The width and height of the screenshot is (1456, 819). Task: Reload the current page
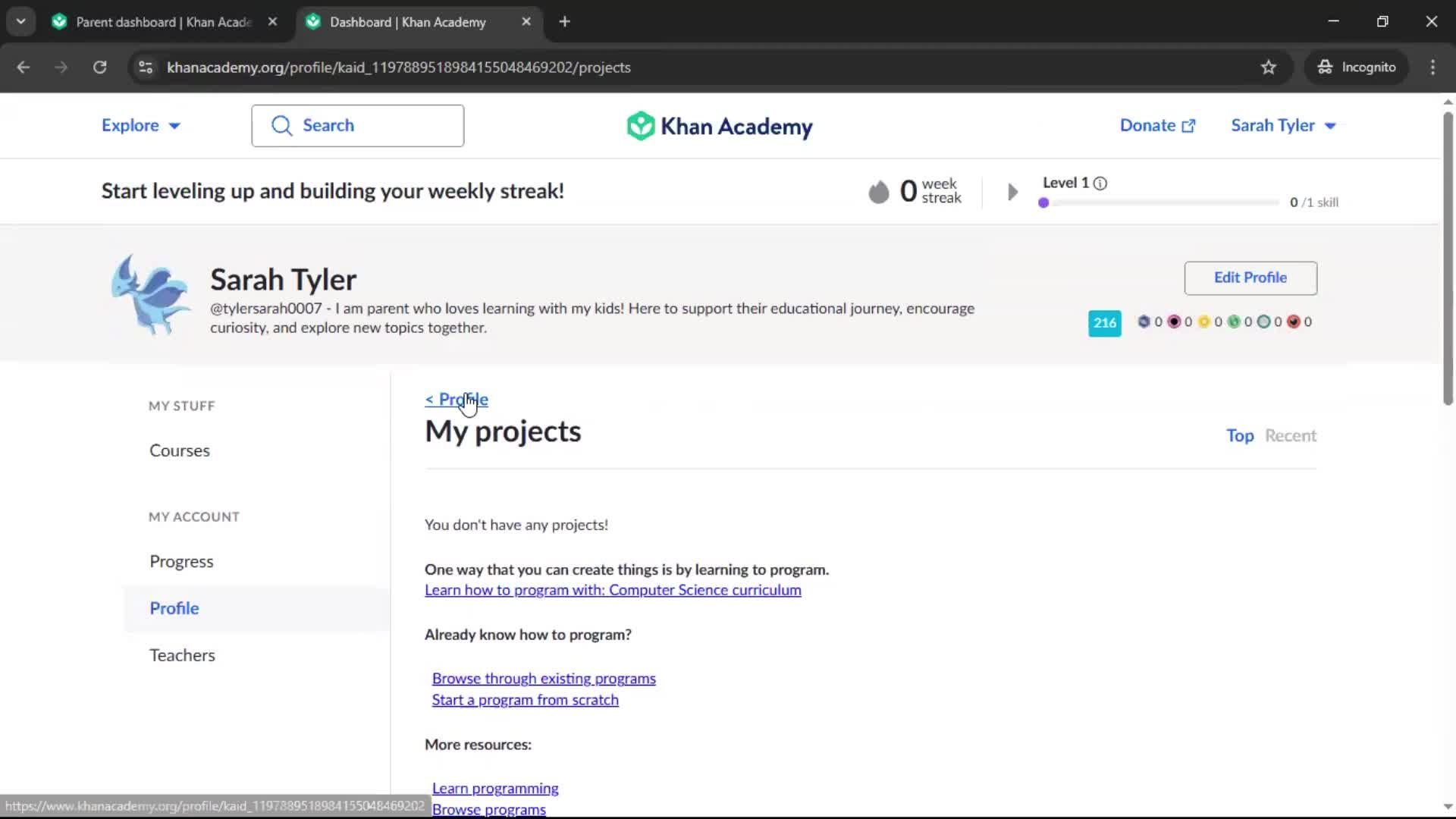(99, 67)
